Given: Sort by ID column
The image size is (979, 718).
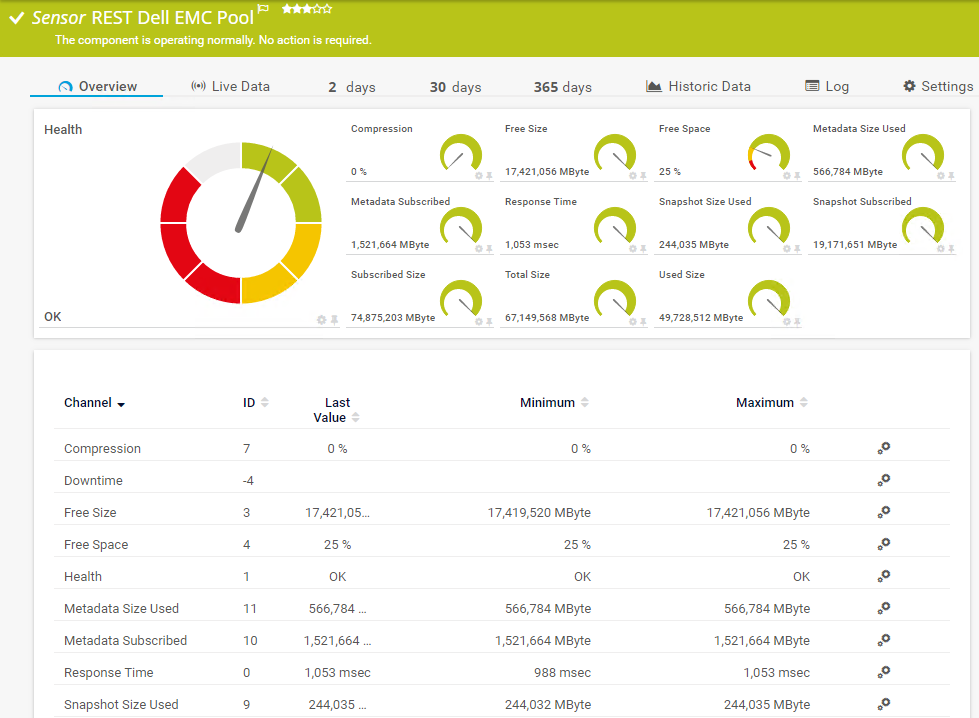Looking at the screenshot, I should click(x=264, y=403).
